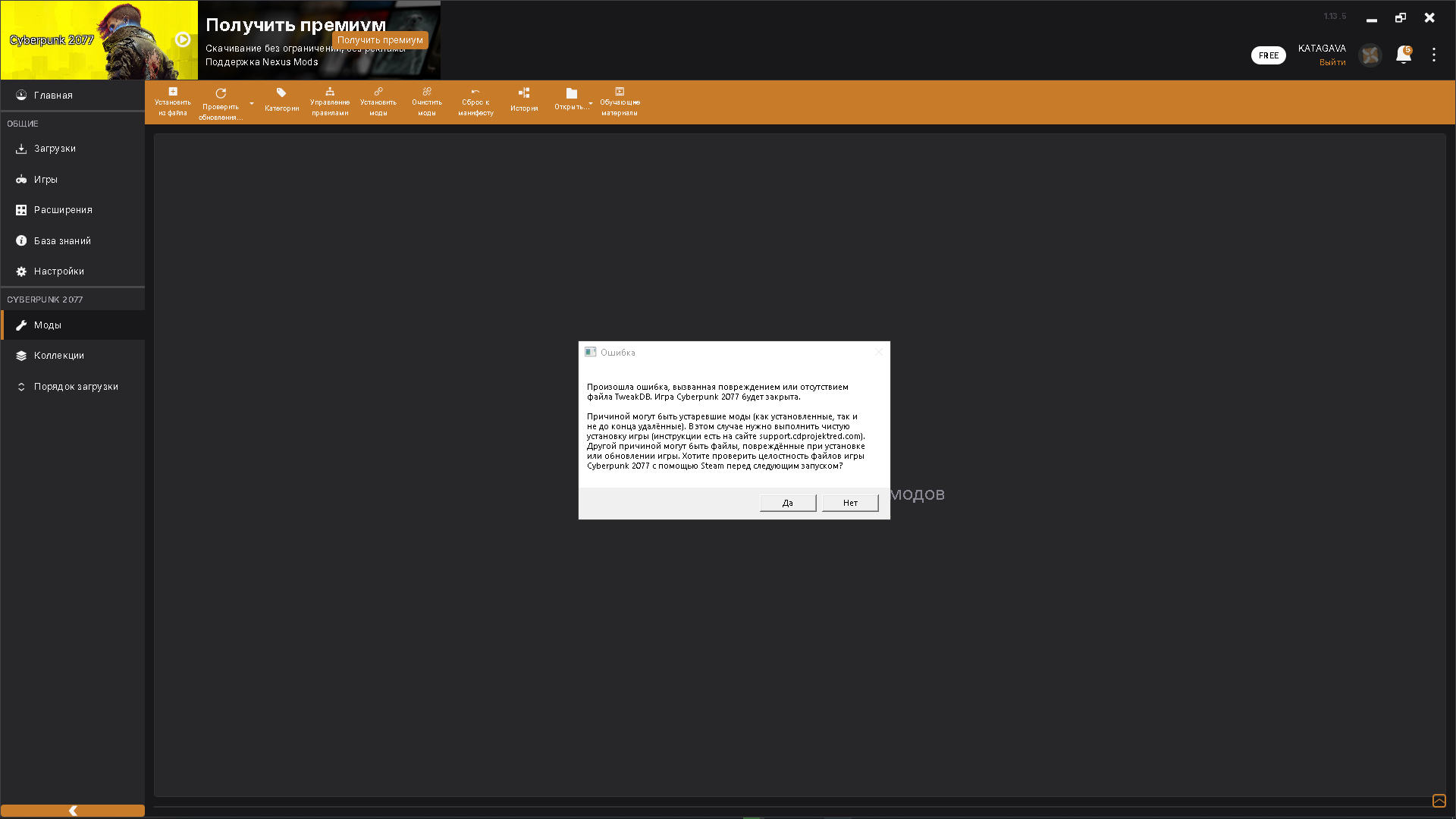Click the Cyberpunk 2077 game banner thumbnail

(x=99, y=40)
